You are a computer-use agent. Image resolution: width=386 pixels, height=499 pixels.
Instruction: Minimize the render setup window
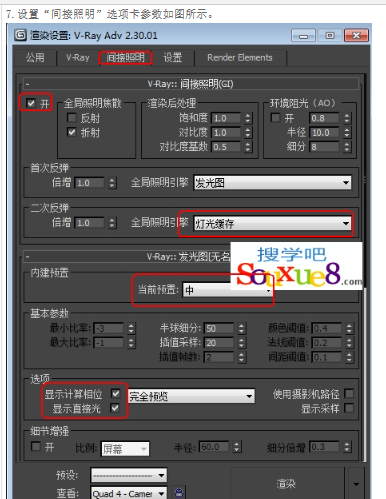click(303, 35)
